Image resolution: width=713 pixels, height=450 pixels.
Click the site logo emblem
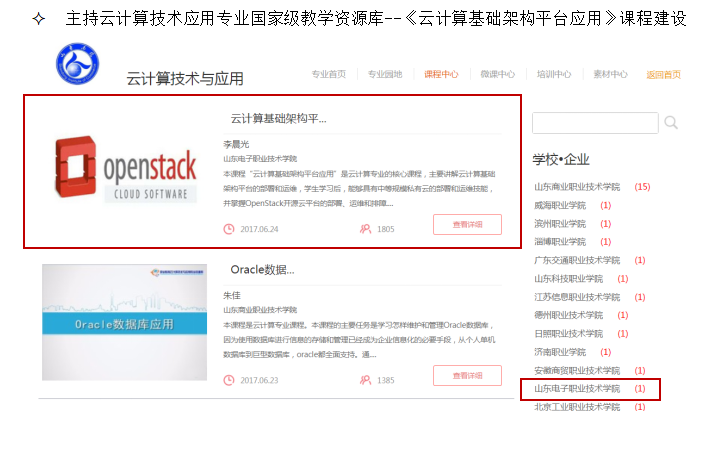click(77, 65)
